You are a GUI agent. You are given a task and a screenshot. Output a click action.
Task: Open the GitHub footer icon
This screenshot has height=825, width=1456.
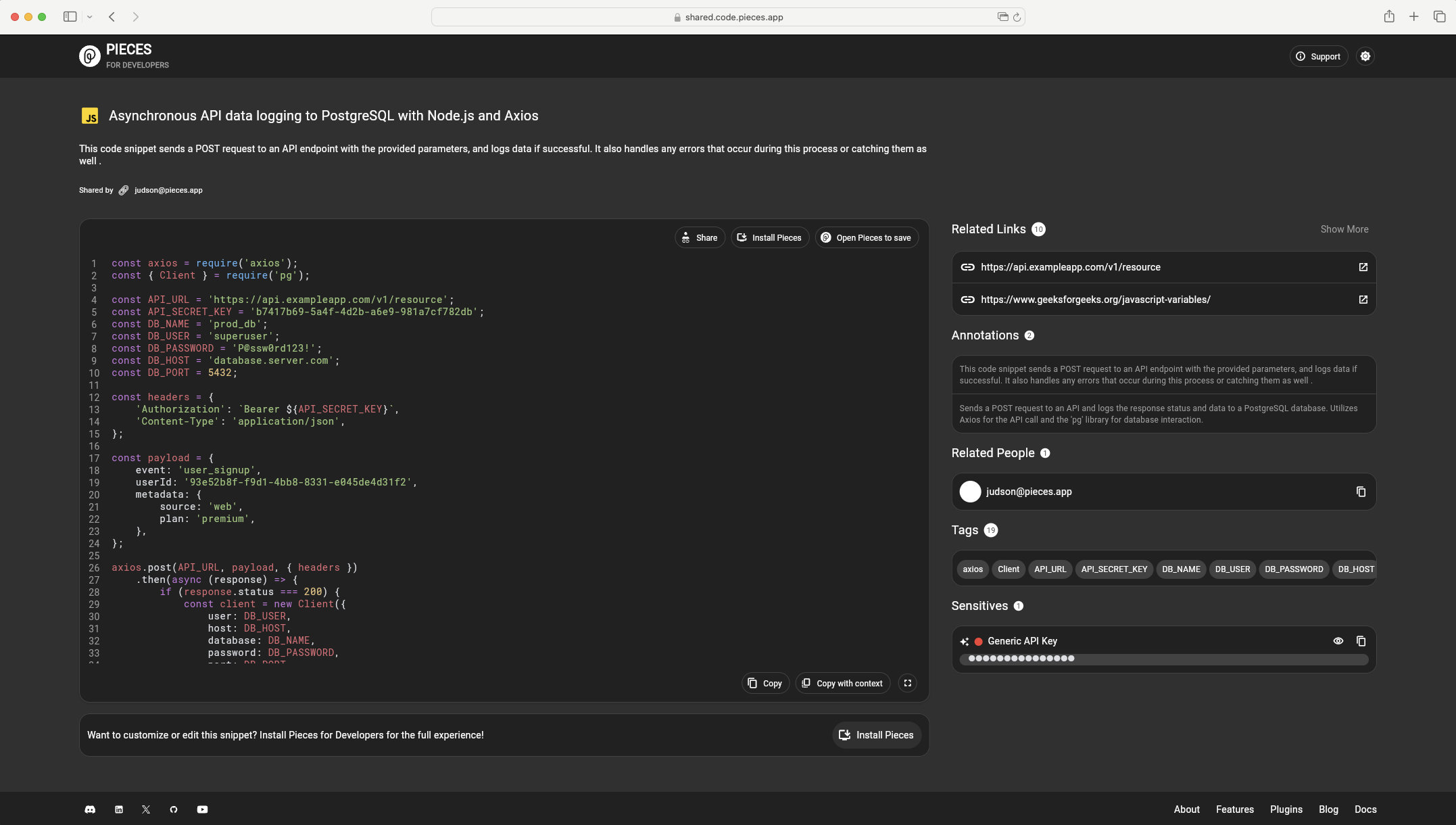pos(174,809)
